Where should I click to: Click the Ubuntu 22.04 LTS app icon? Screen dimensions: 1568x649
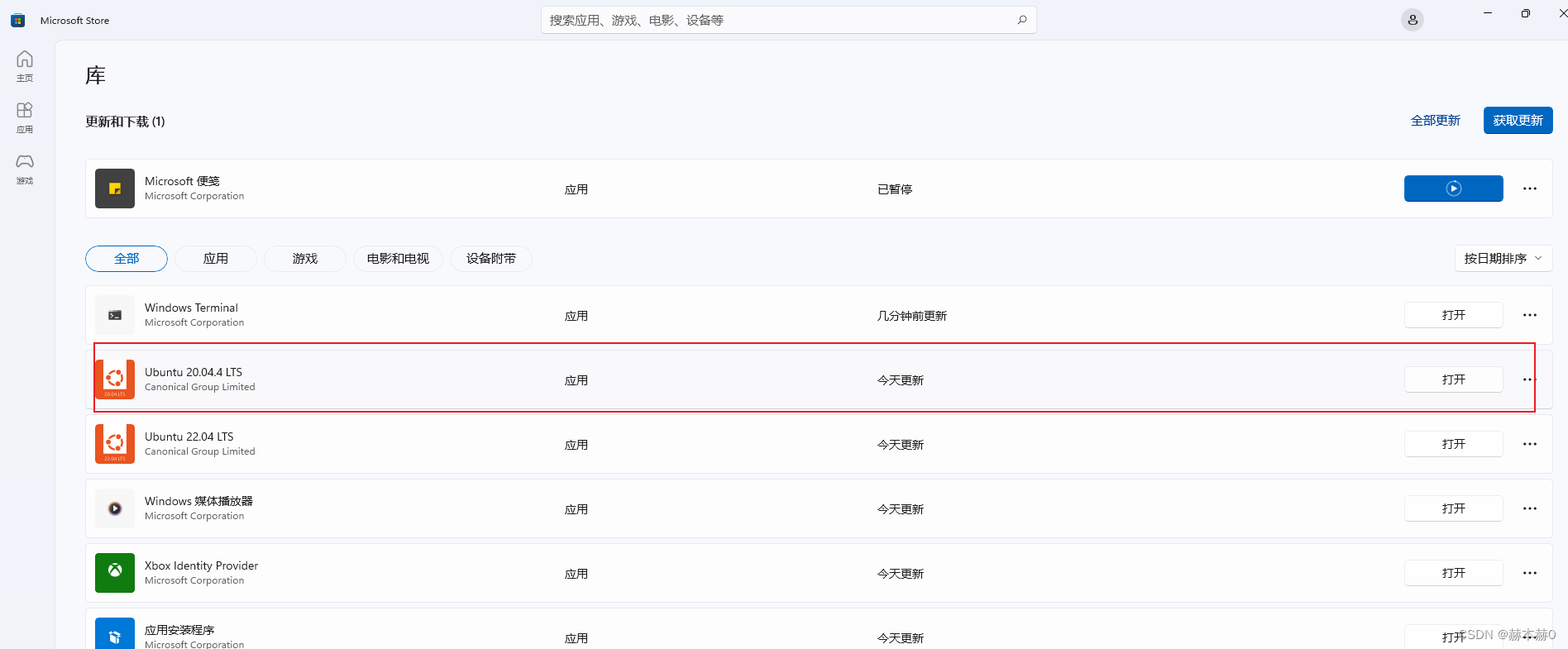coord(115,444)
